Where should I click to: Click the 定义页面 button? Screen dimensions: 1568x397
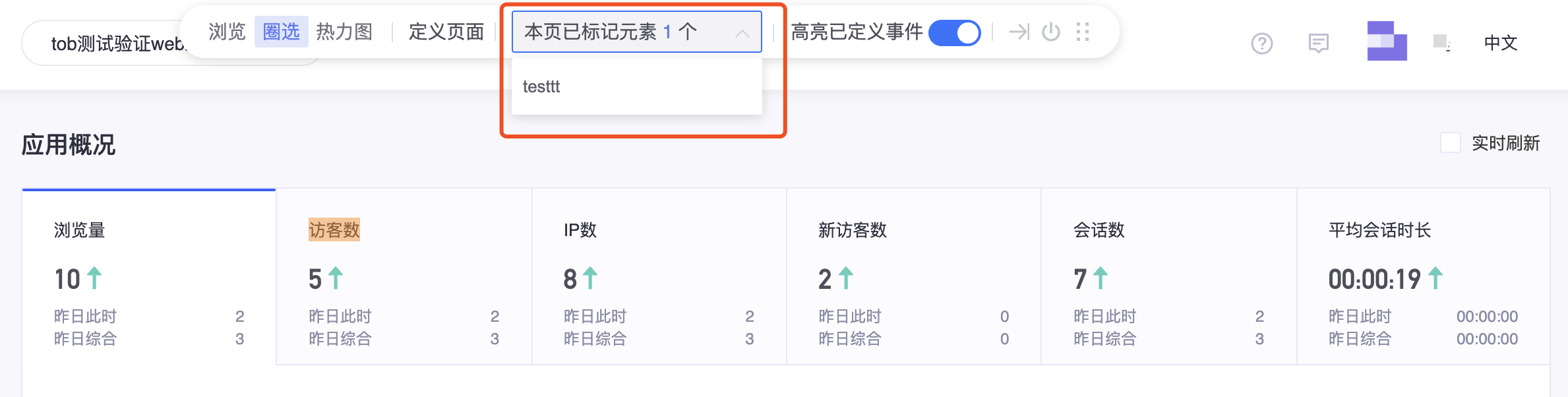click(x=446, y=32)
